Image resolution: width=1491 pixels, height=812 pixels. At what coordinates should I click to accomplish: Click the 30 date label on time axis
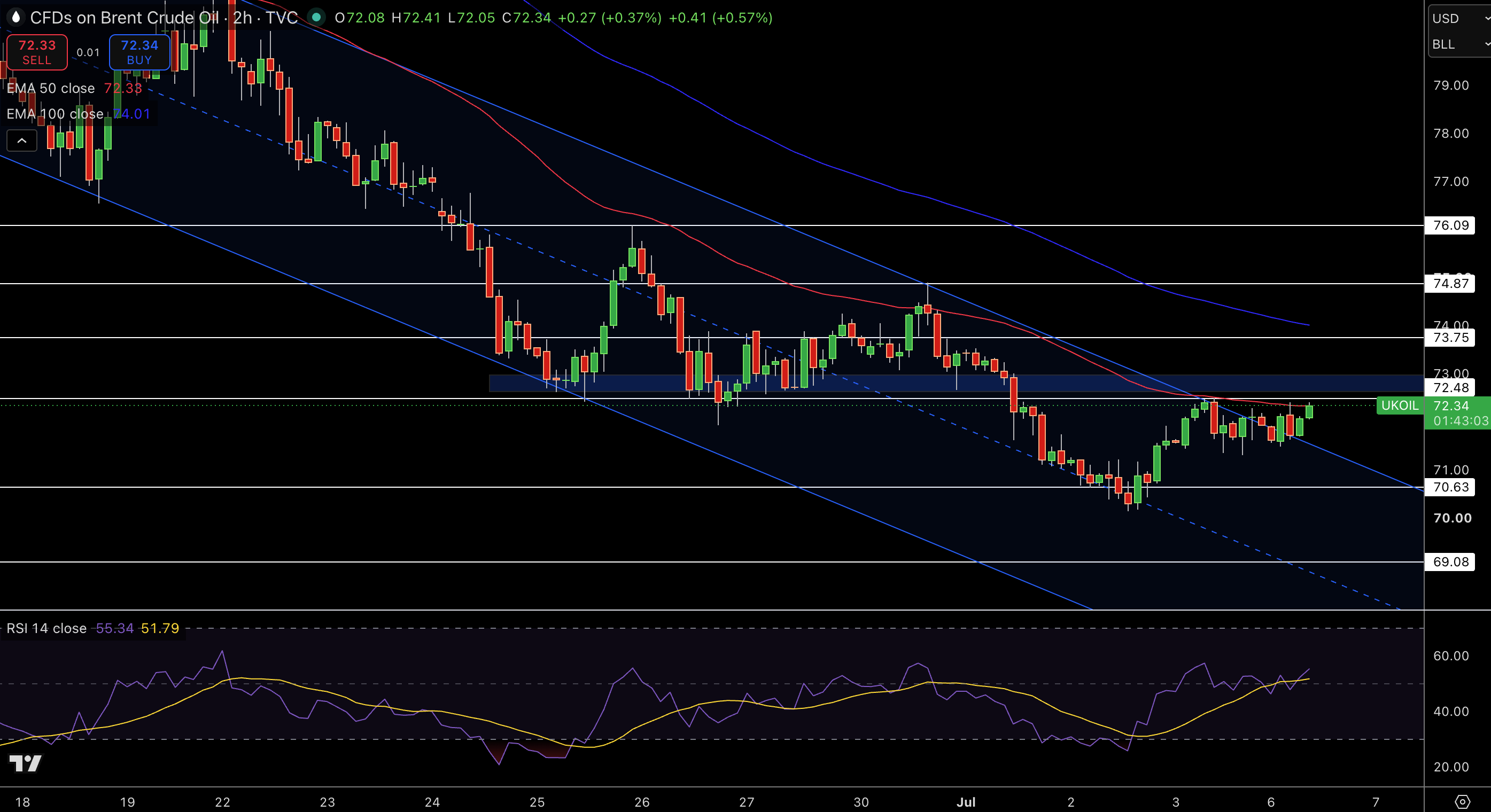point(861,802)
